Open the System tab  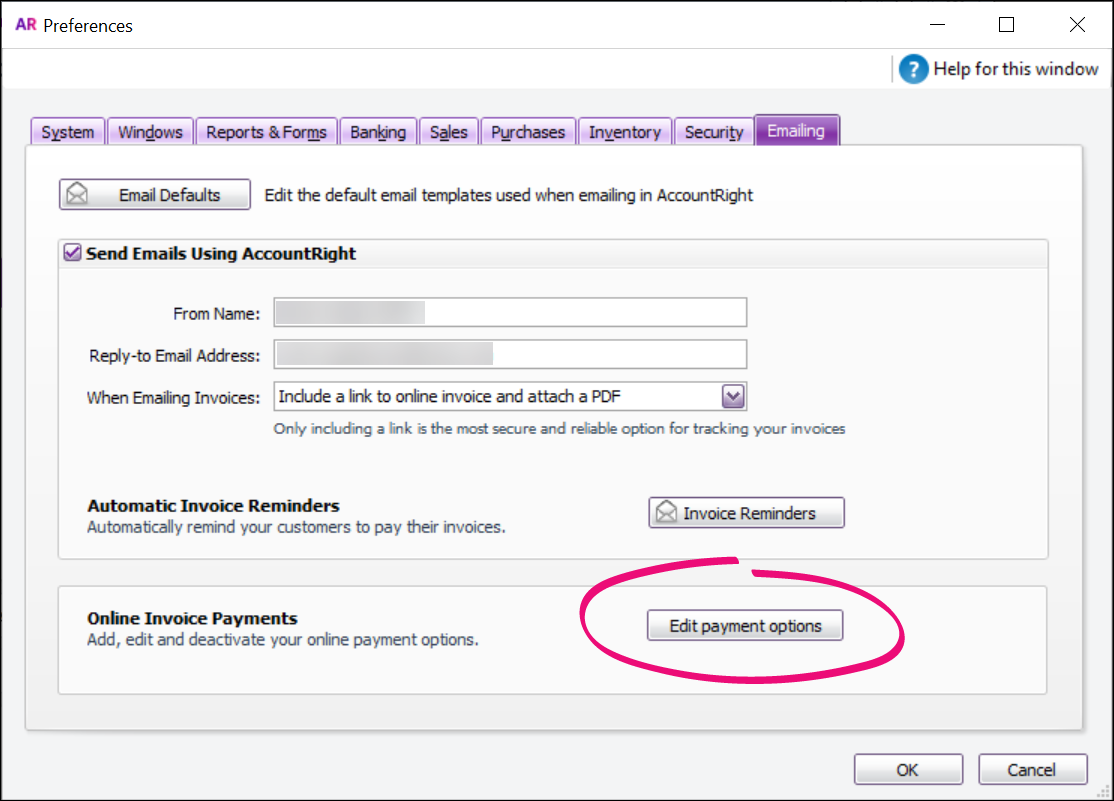(x=68, y=132)
